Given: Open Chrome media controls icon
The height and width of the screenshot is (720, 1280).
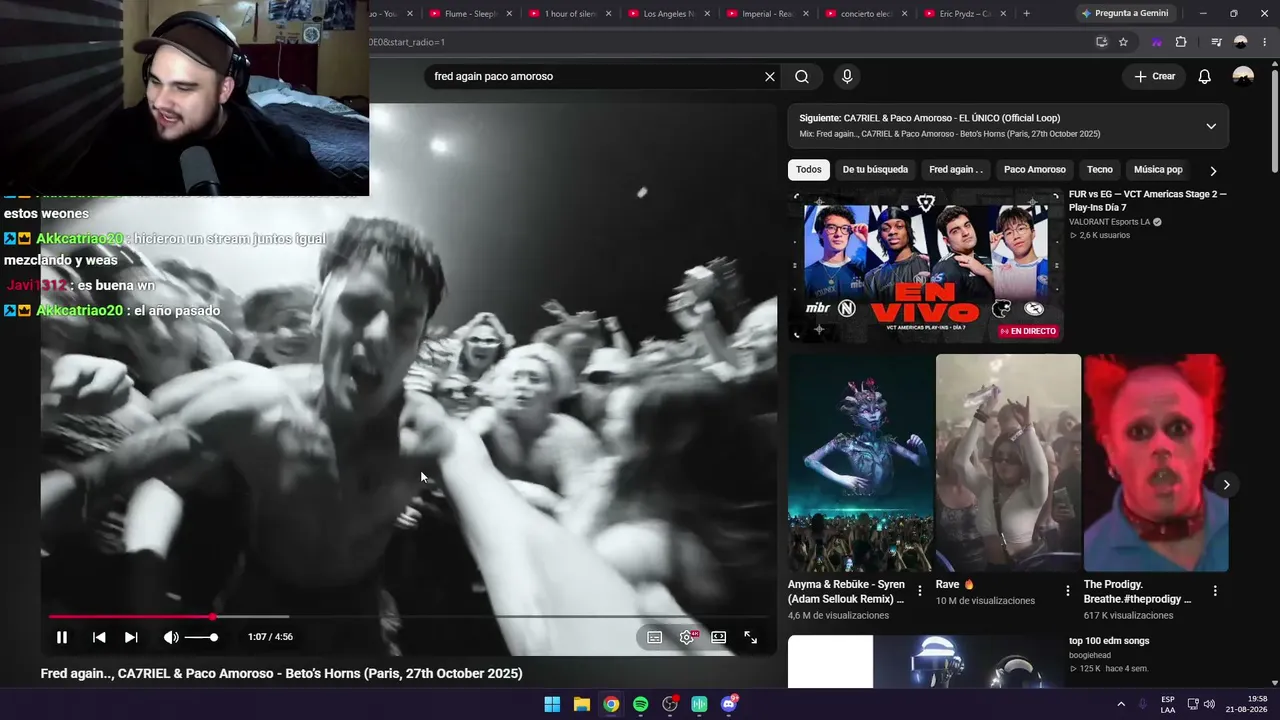Looking at the screenshot, I should point(1216,42).
